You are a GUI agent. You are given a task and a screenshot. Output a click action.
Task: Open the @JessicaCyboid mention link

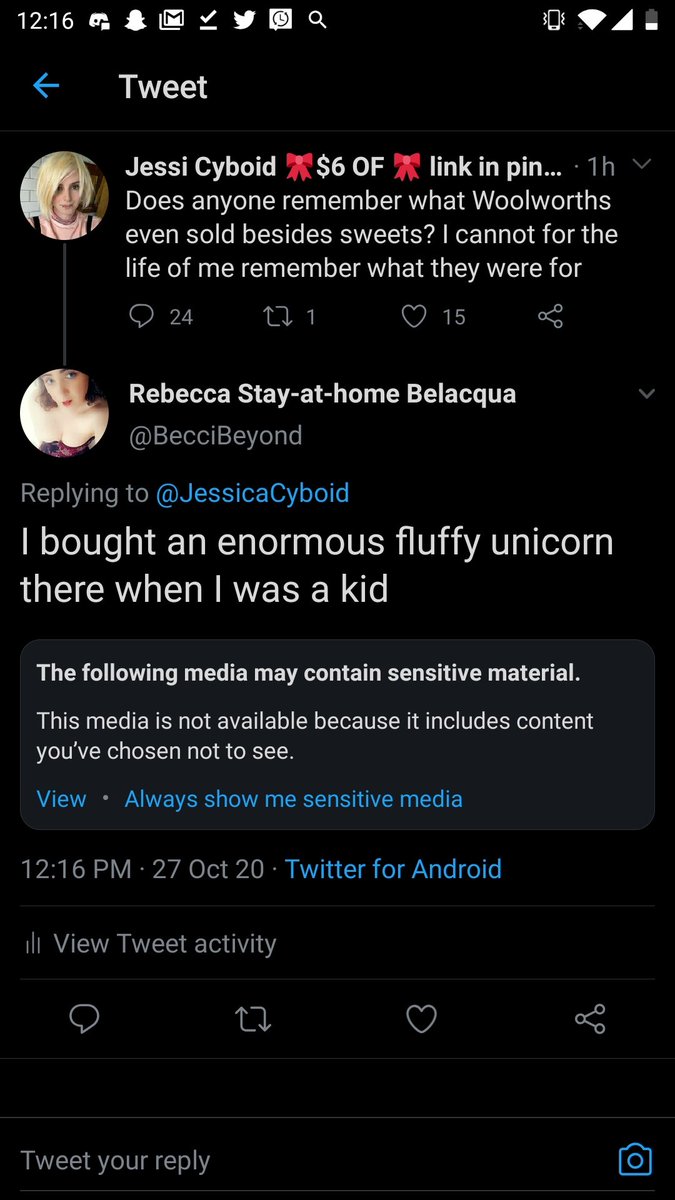252,493
